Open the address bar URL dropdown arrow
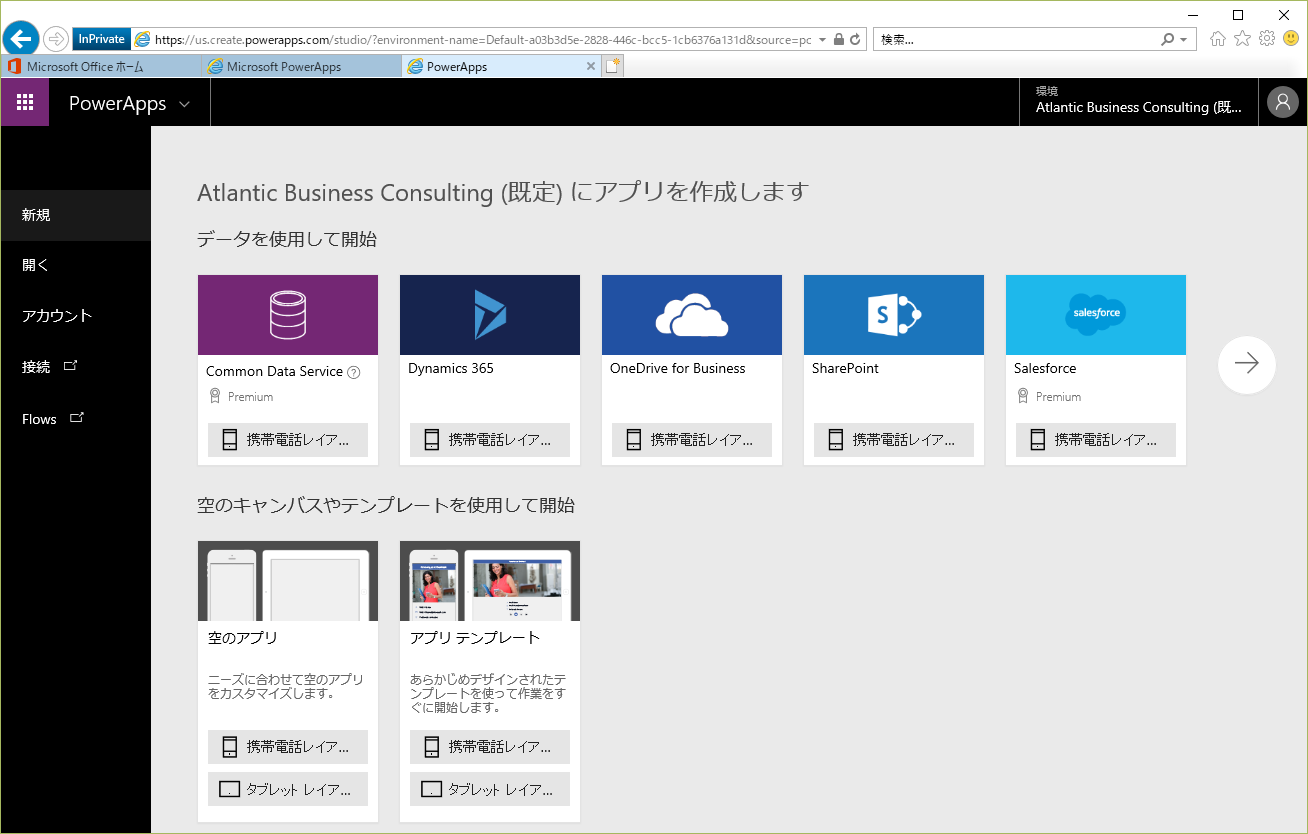The width and height of the screenshot is (1308, 834). [822, 40]
